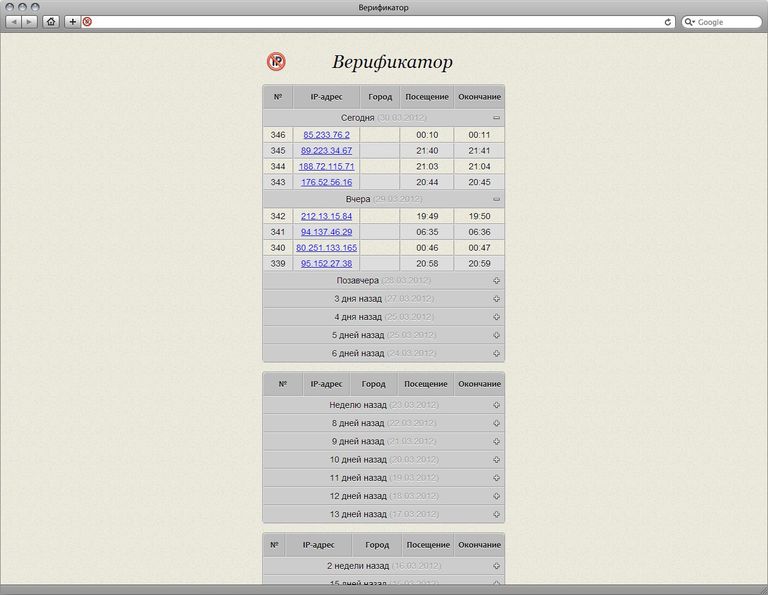The width and height of the screenshot is (768, 595).
Task: Reload page using the refresh icon
Action: (x=668, y=21)
